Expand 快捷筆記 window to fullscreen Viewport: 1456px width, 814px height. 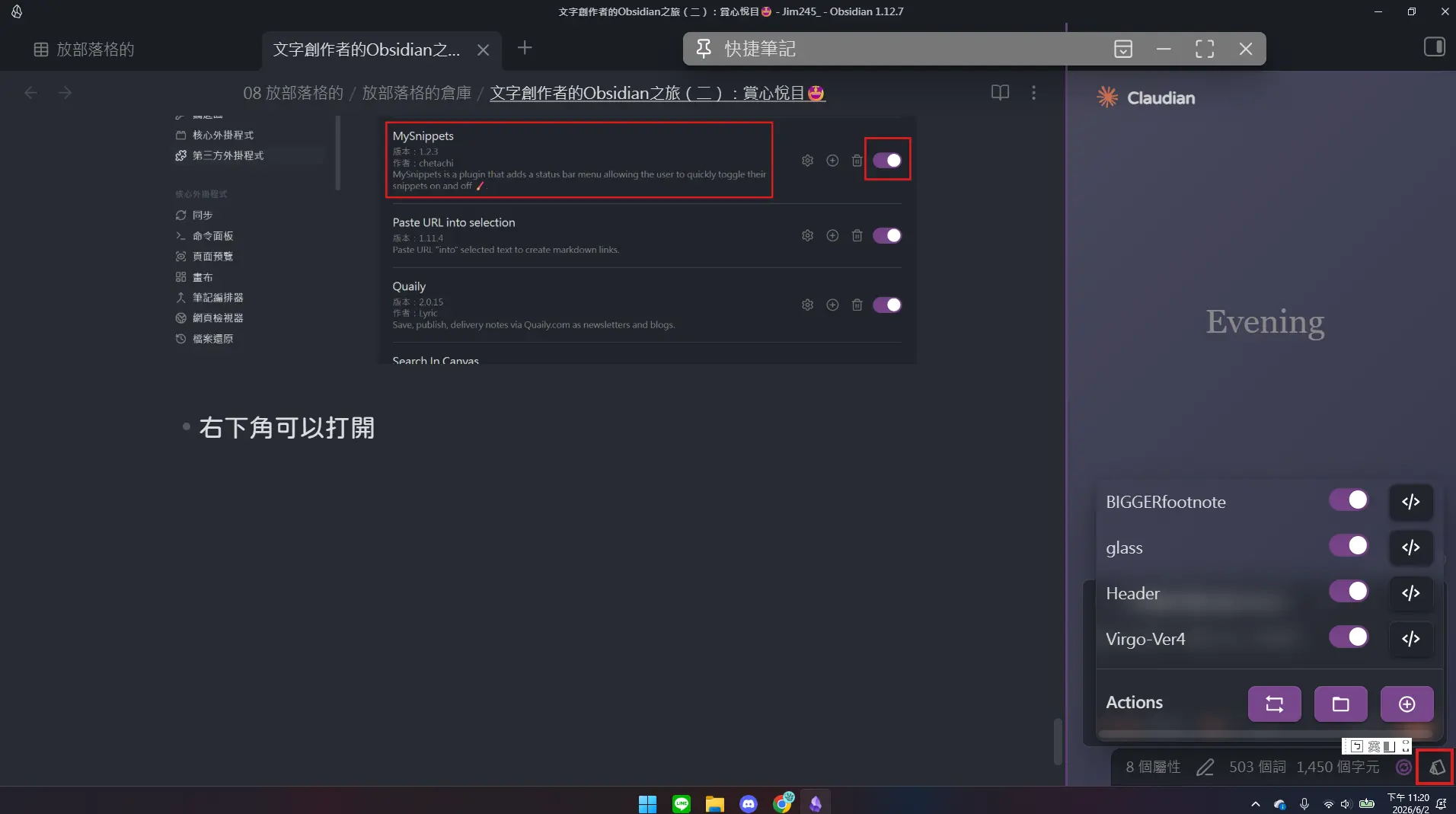[x=1205, y=49]
